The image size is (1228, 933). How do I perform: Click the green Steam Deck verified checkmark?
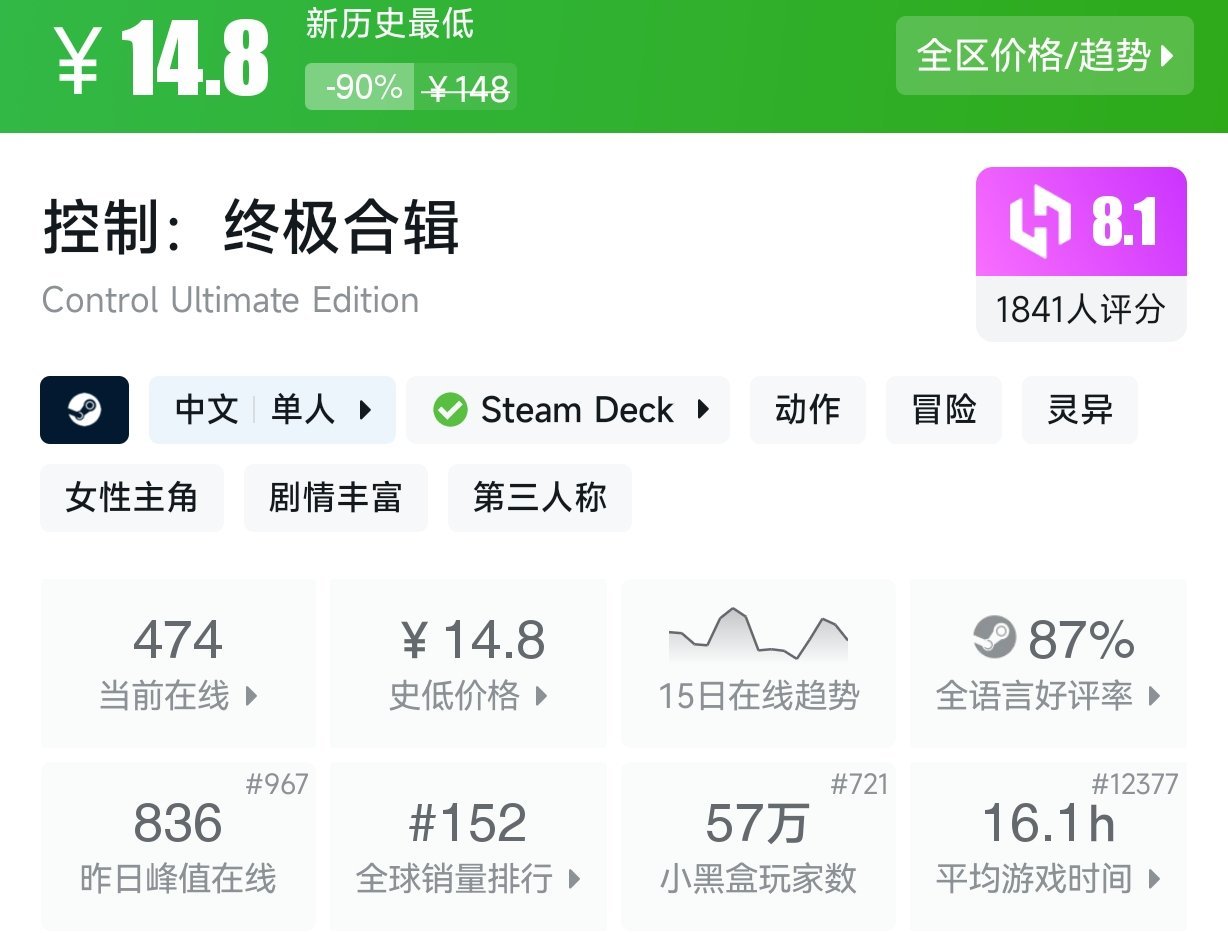pos(450,410)
